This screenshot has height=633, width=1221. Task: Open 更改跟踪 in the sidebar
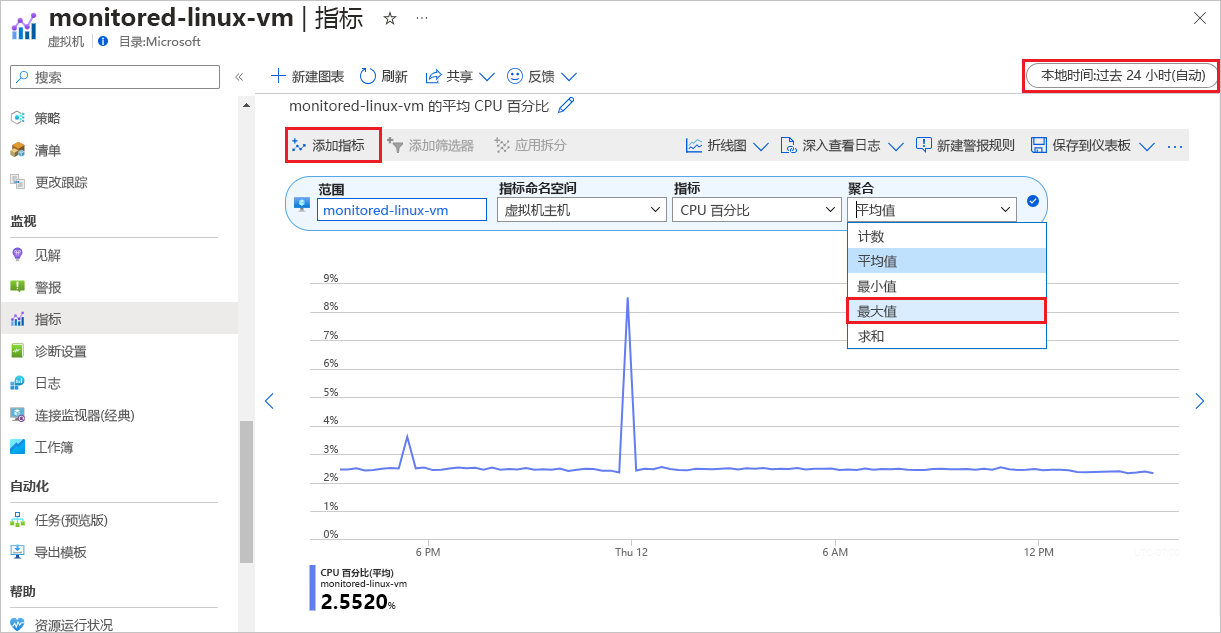pyautogui.click(x=119, y=182)
